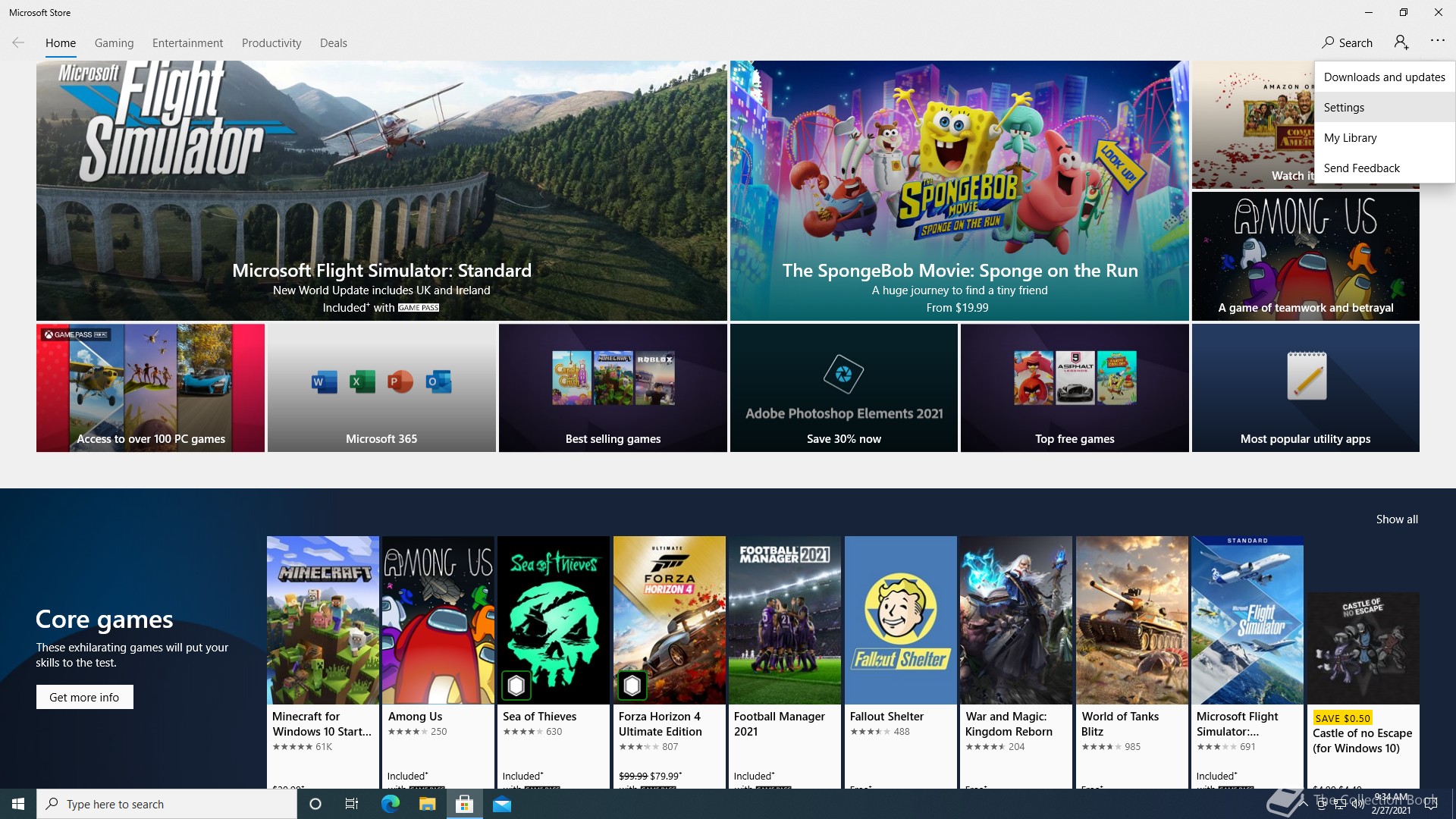Click the taskbar search input field
The height and width of the screenshot is (819, 1456).
click(x=167, y=804)
